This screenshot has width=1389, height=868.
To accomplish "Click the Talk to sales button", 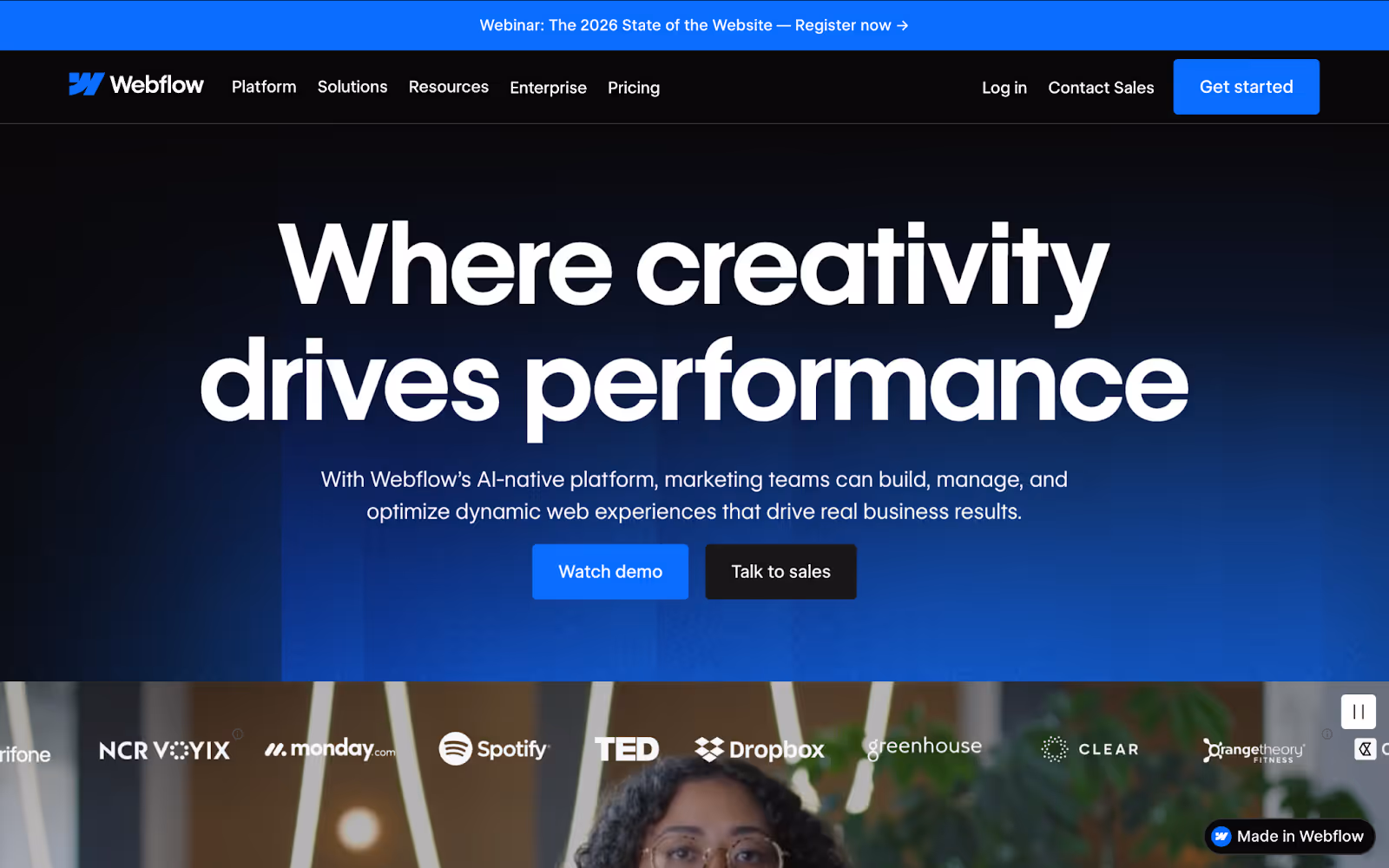I will click(780, 572).
